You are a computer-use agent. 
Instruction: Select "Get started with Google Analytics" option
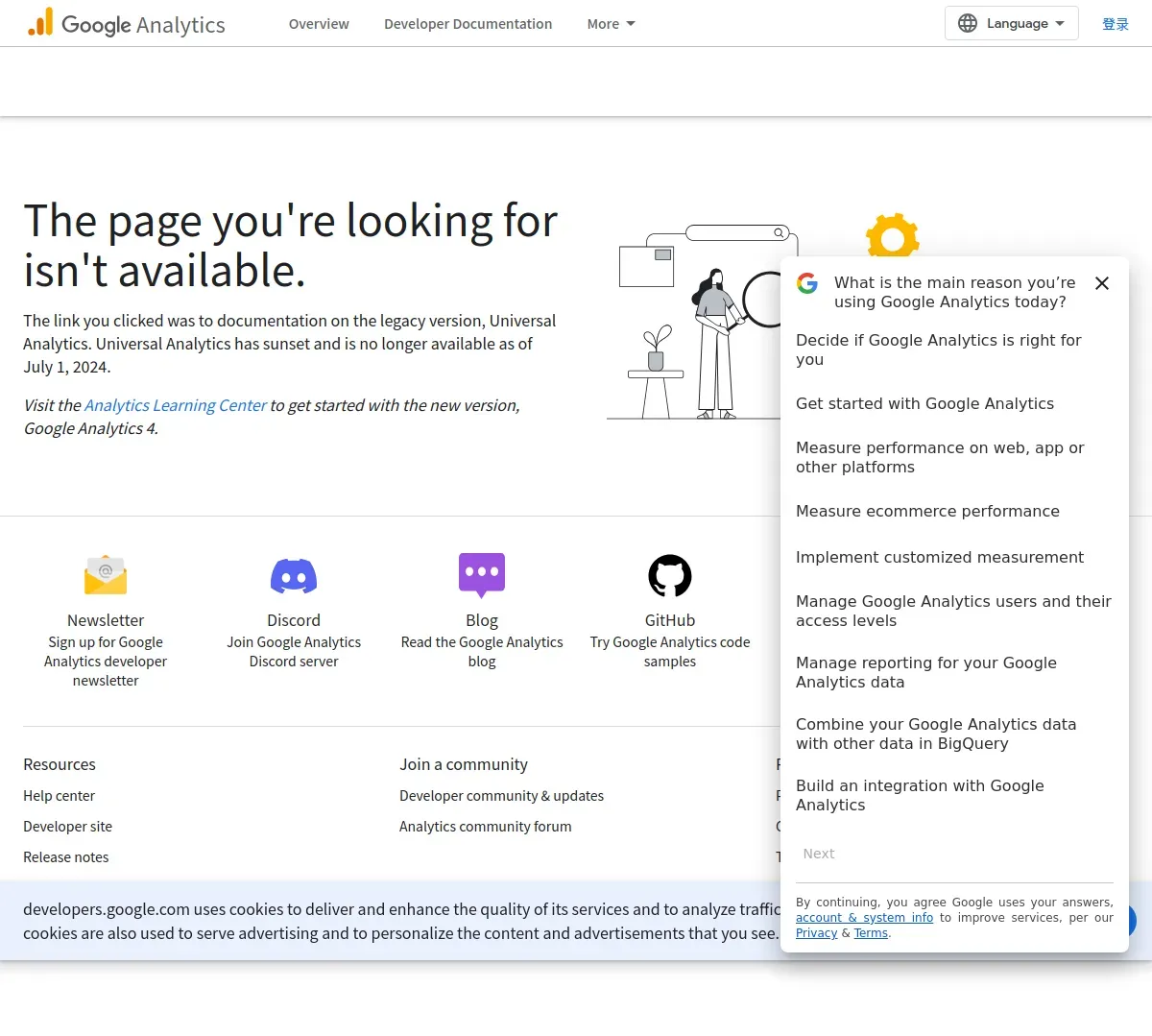click(x=924, y=404)
